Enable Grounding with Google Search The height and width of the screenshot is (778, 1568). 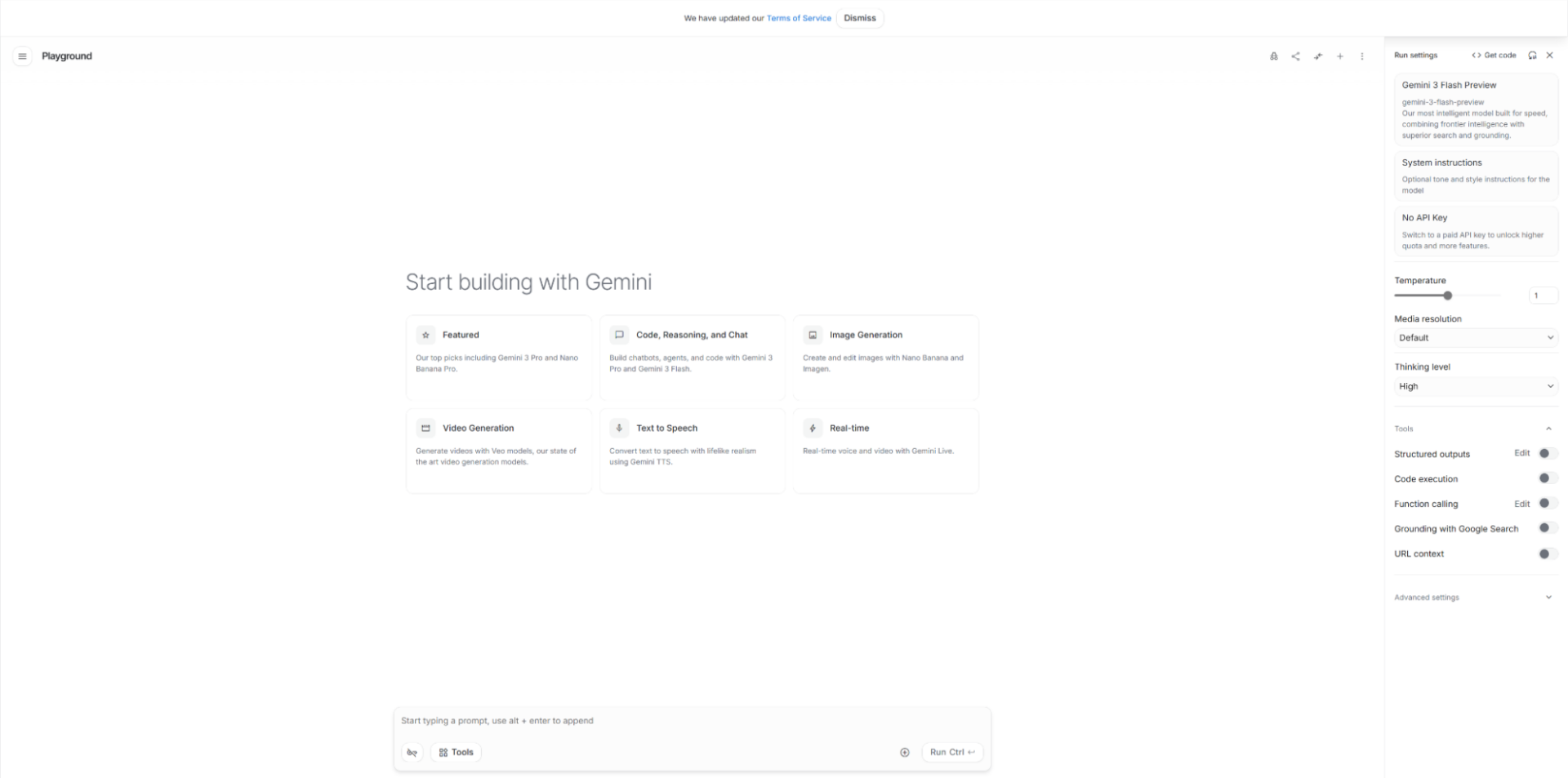(x=1545, y=528)
